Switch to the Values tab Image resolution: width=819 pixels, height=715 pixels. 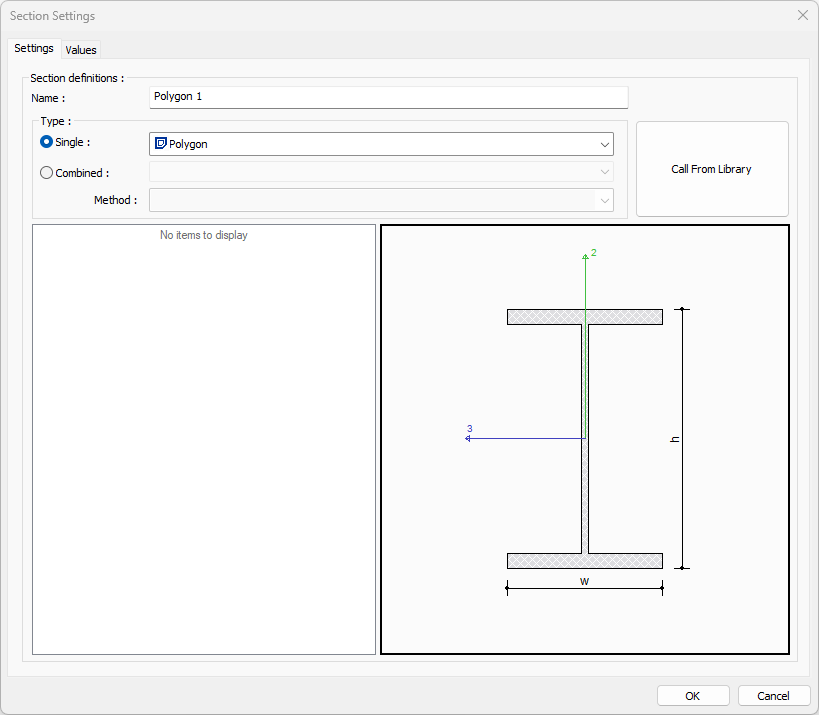[x=81, y=49]
